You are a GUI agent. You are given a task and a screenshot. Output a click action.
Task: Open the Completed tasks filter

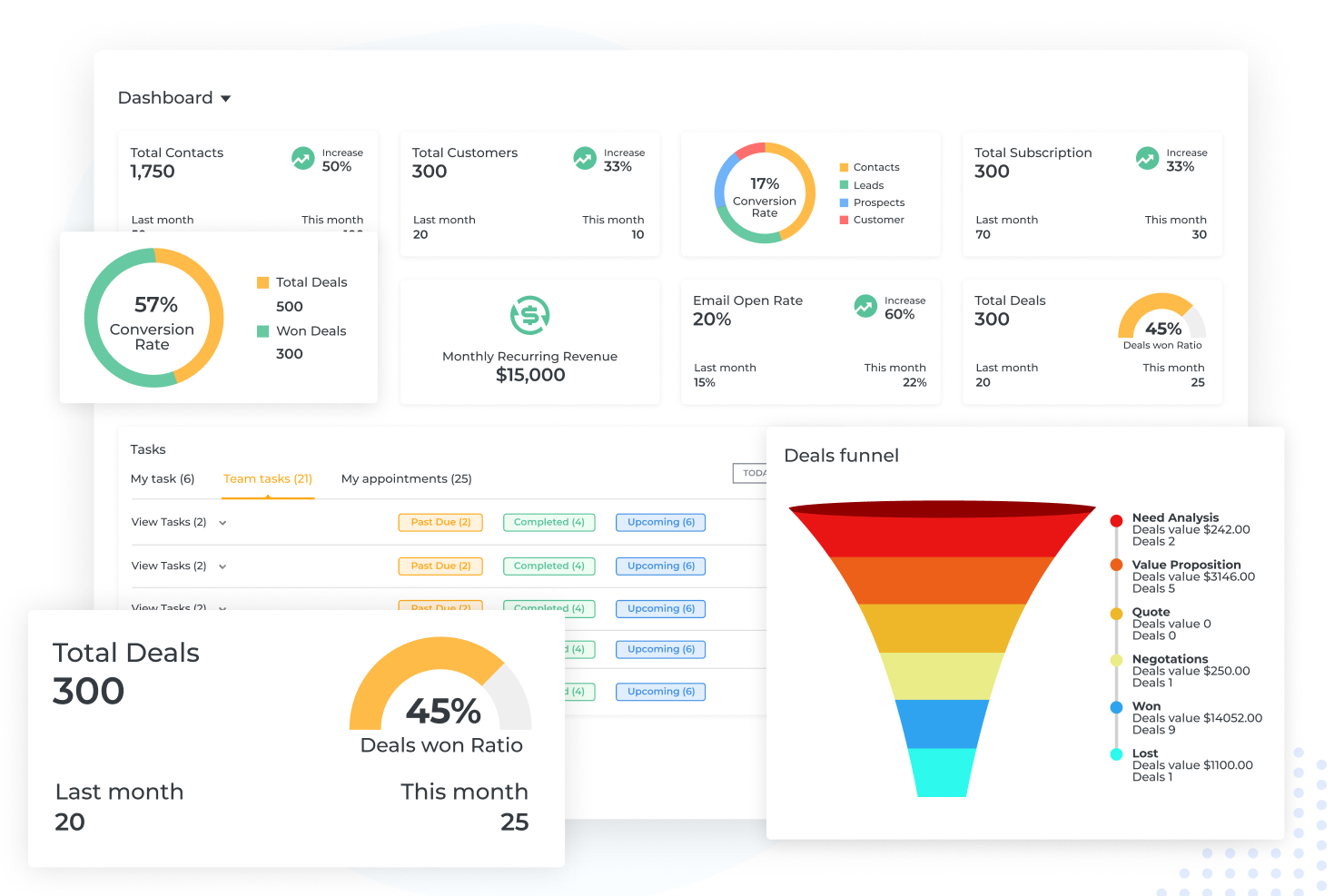tap(548, 522)
